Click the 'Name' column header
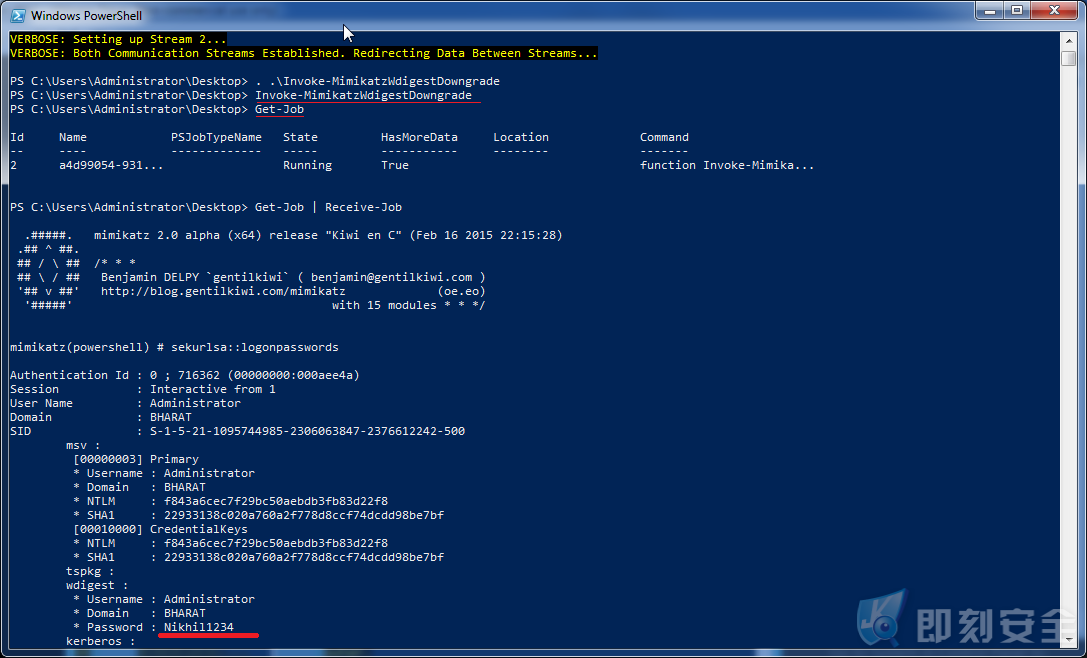Image resolution: width=1087 pixels, height=658 pixels. click(x=73, y=137)
